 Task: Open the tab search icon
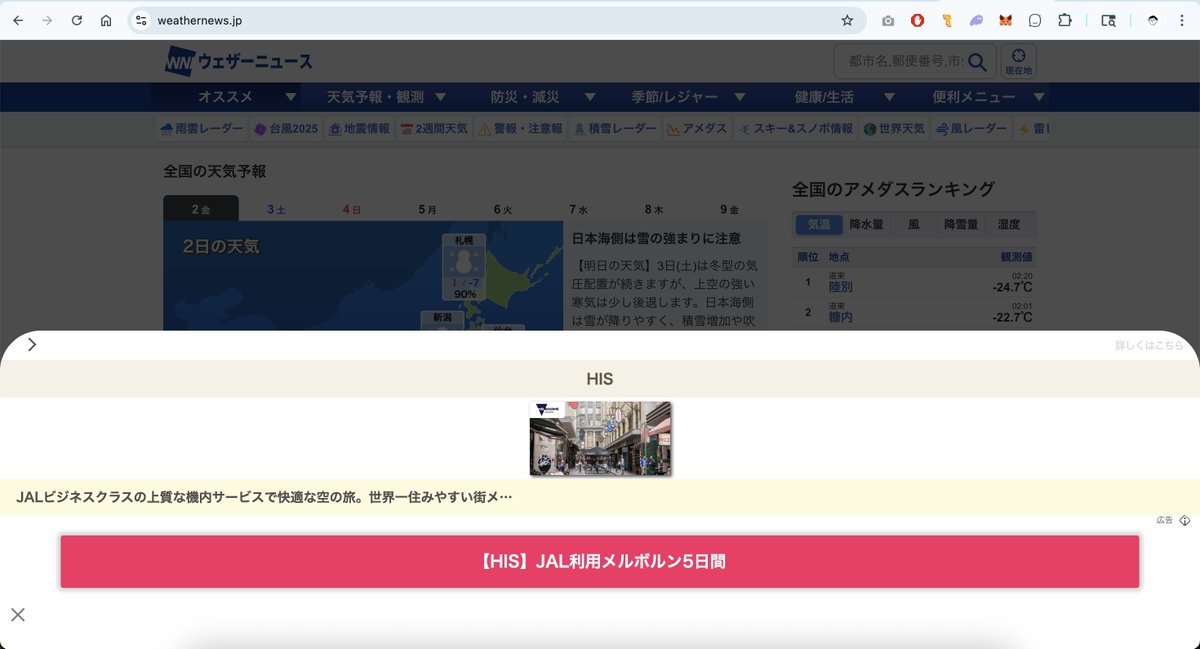click(1108, 20)
